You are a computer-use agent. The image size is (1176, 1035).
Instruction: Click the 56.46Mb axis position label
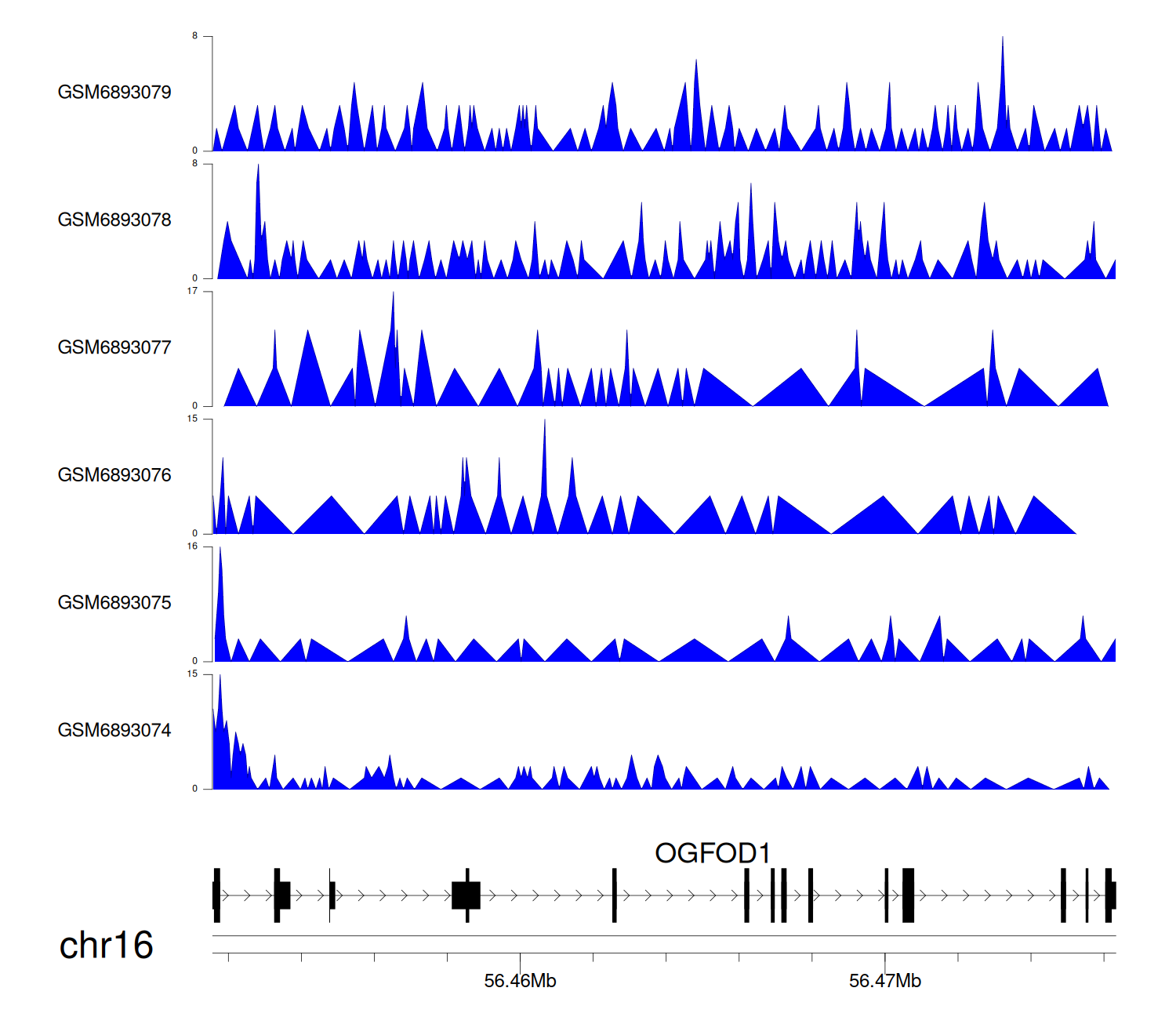[x=520, y=981]
